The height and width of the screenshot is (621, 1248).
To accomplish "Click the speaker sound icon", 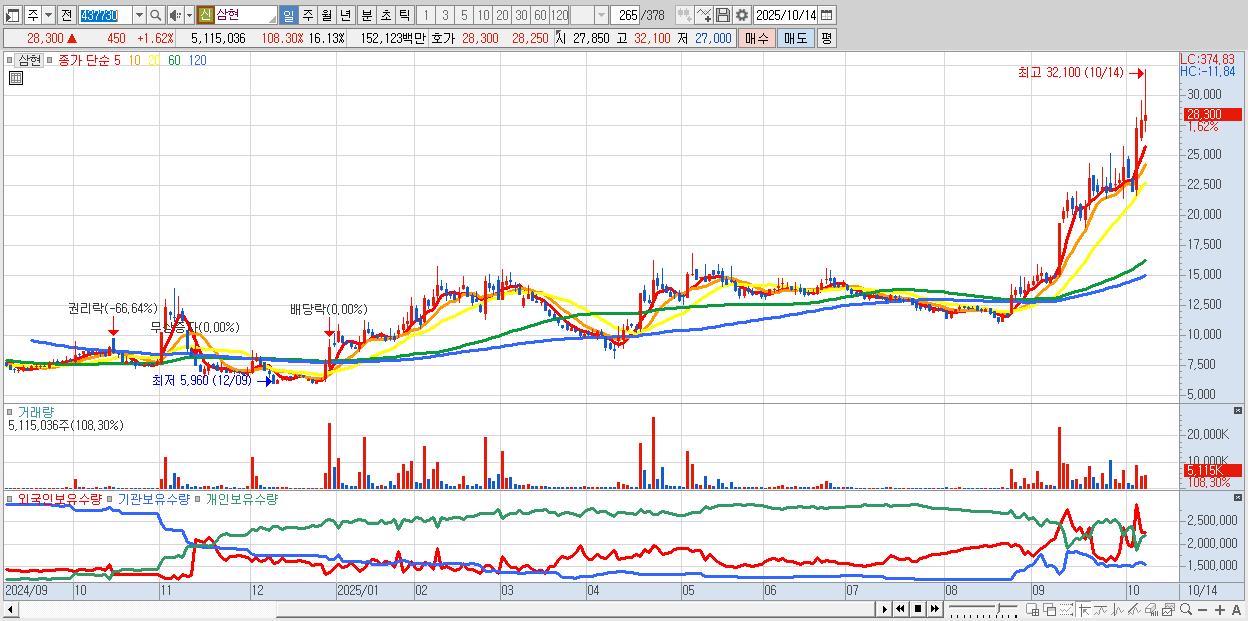I will click(x=175, y=15).
